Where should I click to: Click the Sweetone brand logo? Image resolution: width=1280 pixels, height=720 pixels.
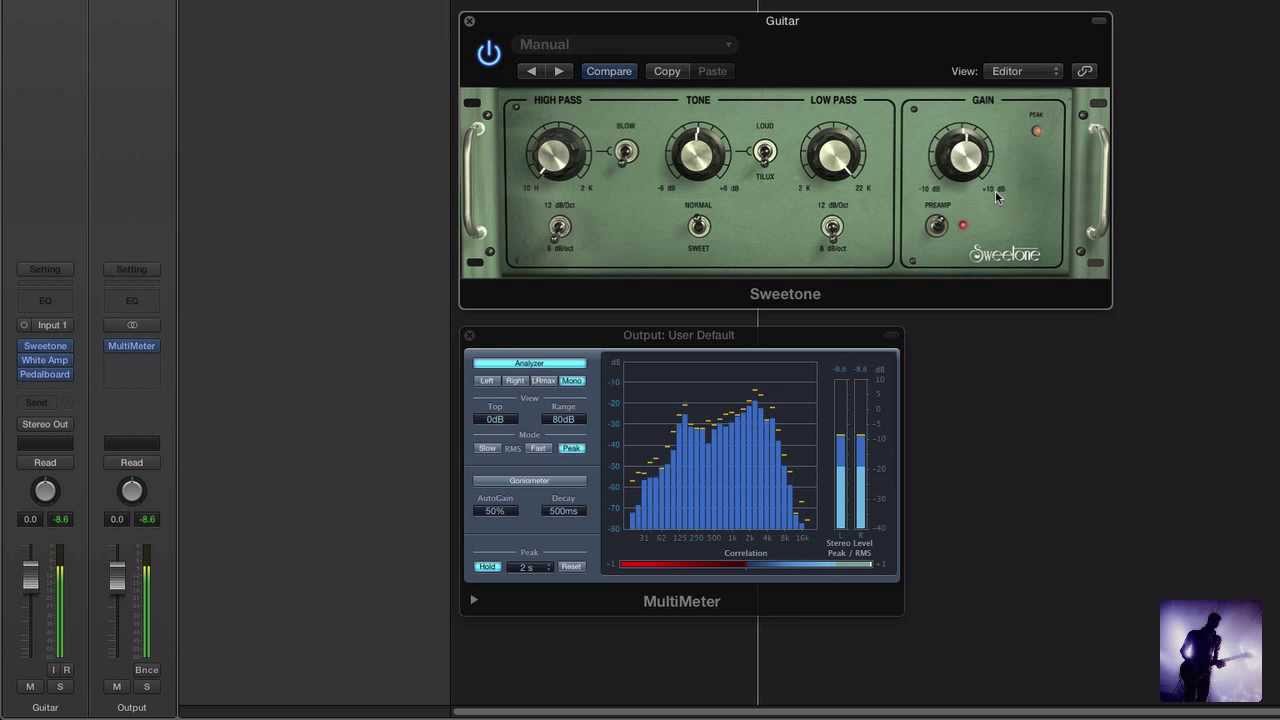click(x=1005, y=254)
